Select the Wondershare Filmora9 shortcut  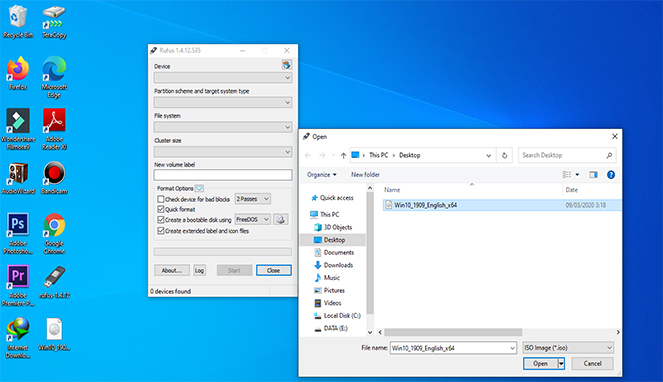(x=18, y=129)
